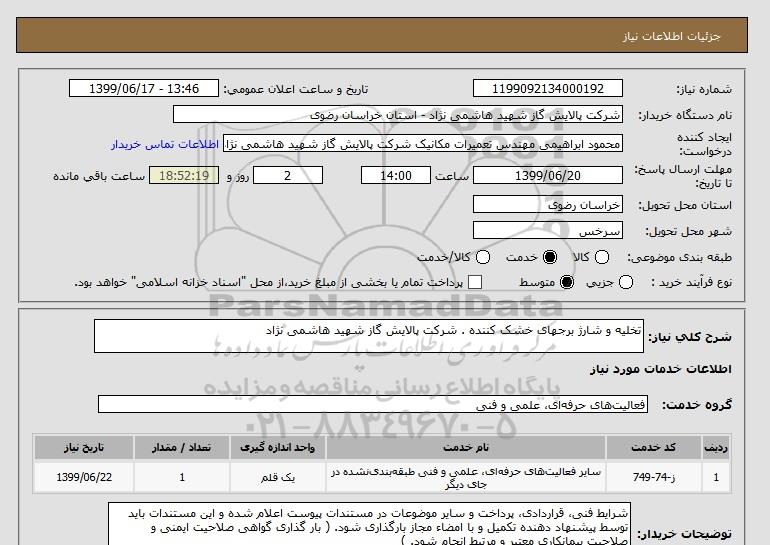Click the طبقه بندی موضوعی label
770x545 pixels.
679,257
